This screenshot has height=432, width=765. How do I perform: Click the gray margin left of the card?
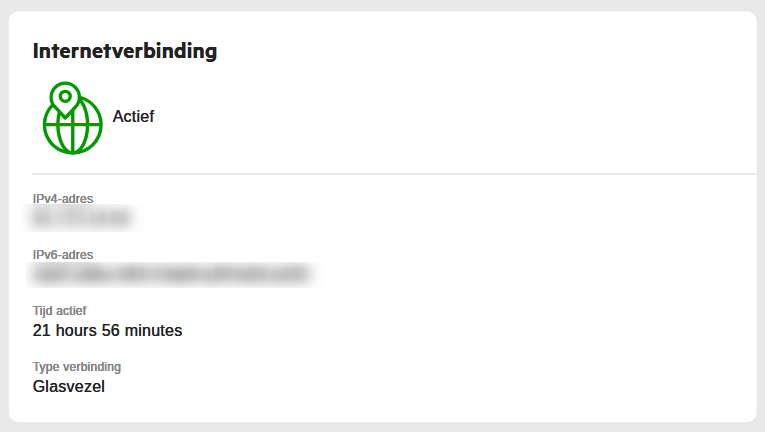click(4, 216)
